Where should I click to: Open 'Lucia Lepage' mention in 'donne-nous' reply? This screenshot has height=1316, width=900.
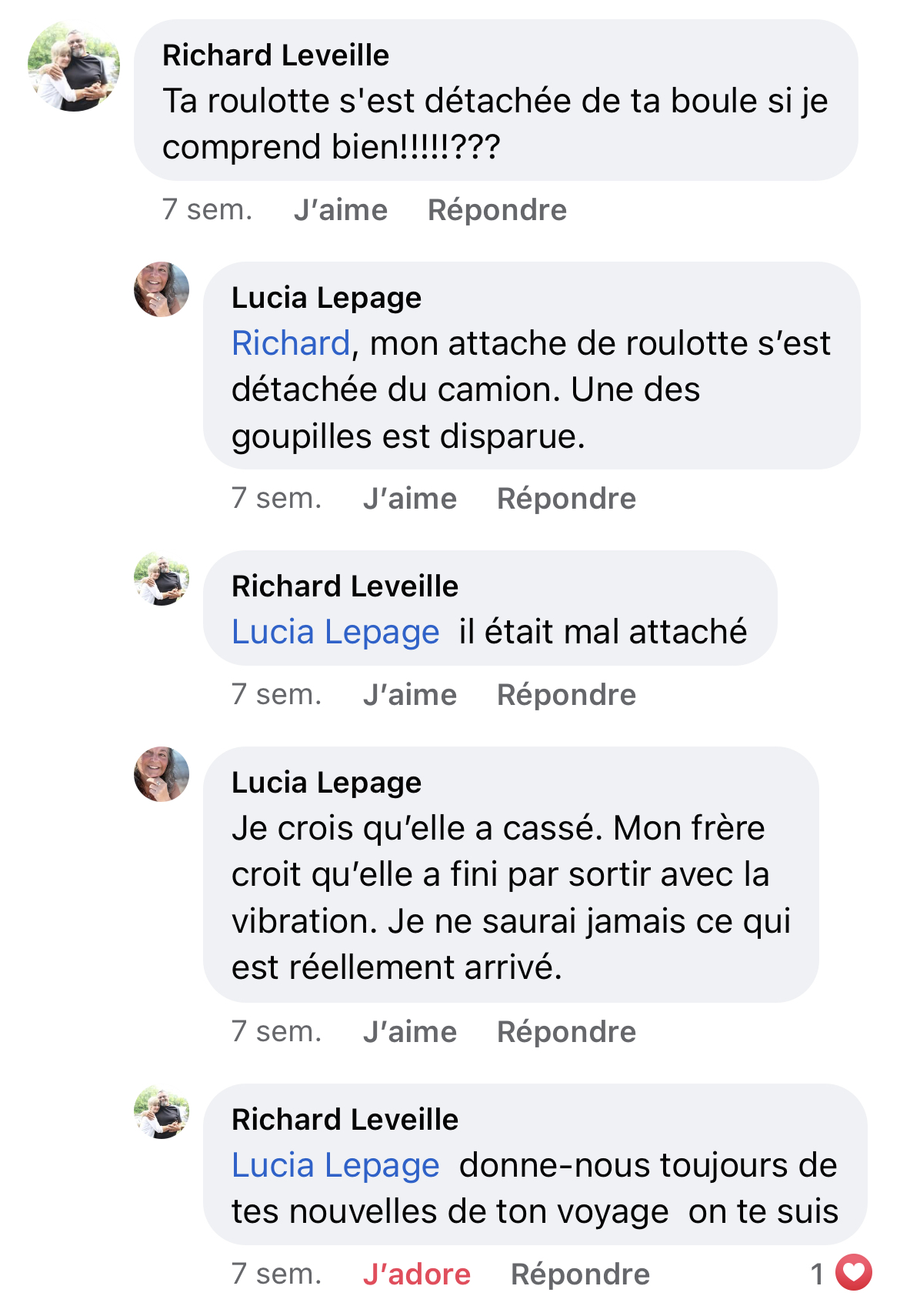[x=335, y=1165]
